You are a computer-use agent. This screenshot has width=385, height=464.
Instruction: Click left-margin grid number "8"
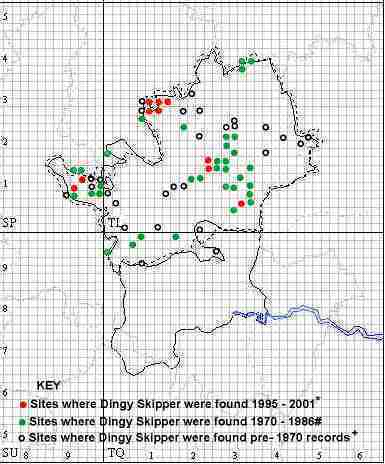[x=5, y=309]
